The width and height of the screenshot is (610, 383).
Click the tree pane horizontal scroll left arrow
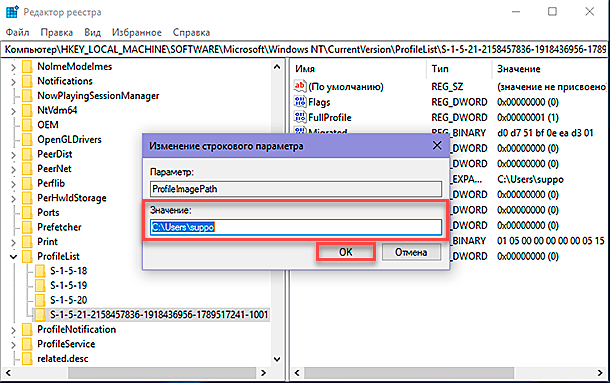[x=8, y=373]
